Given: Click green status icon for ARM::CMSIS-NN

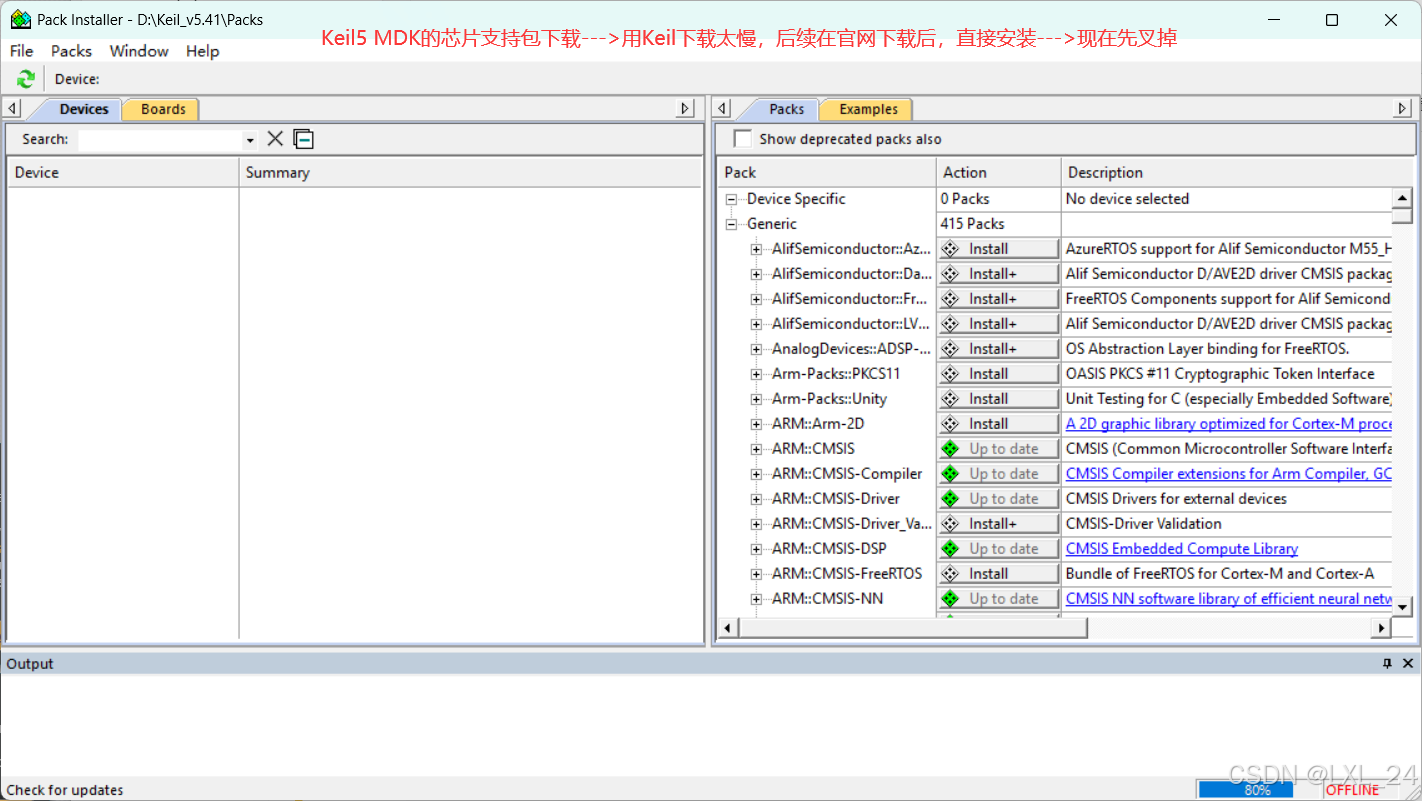Looking at the screenshot, I should [950, 599].
